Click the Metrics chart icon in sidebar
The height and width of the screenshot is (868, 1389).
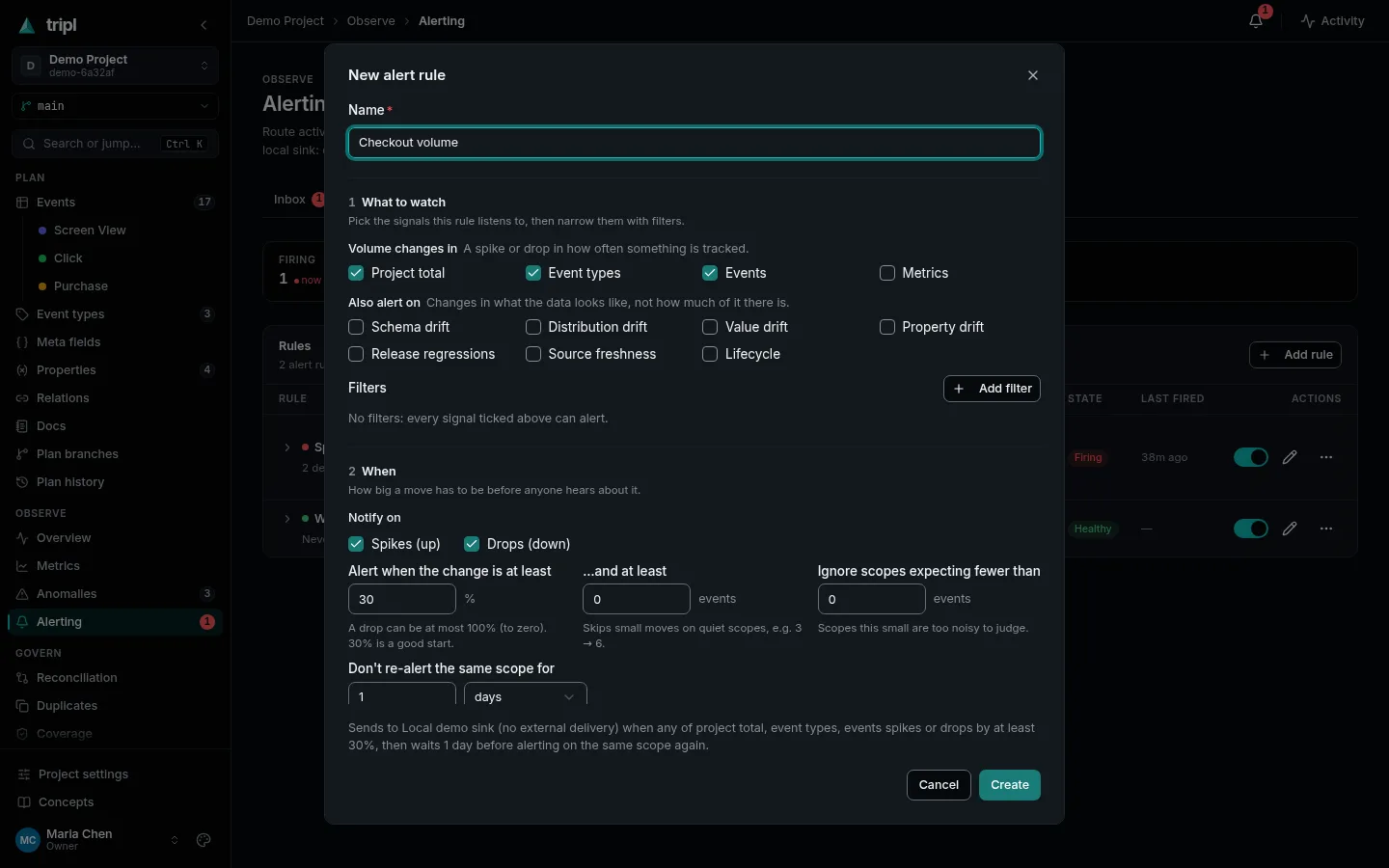click(22, 566)
